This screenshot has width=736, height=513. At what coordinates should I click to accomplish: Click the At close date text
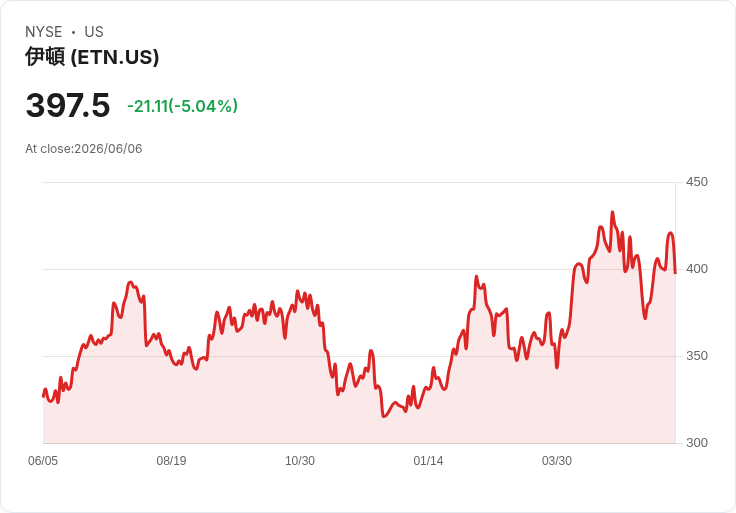(x=84, y=149)
